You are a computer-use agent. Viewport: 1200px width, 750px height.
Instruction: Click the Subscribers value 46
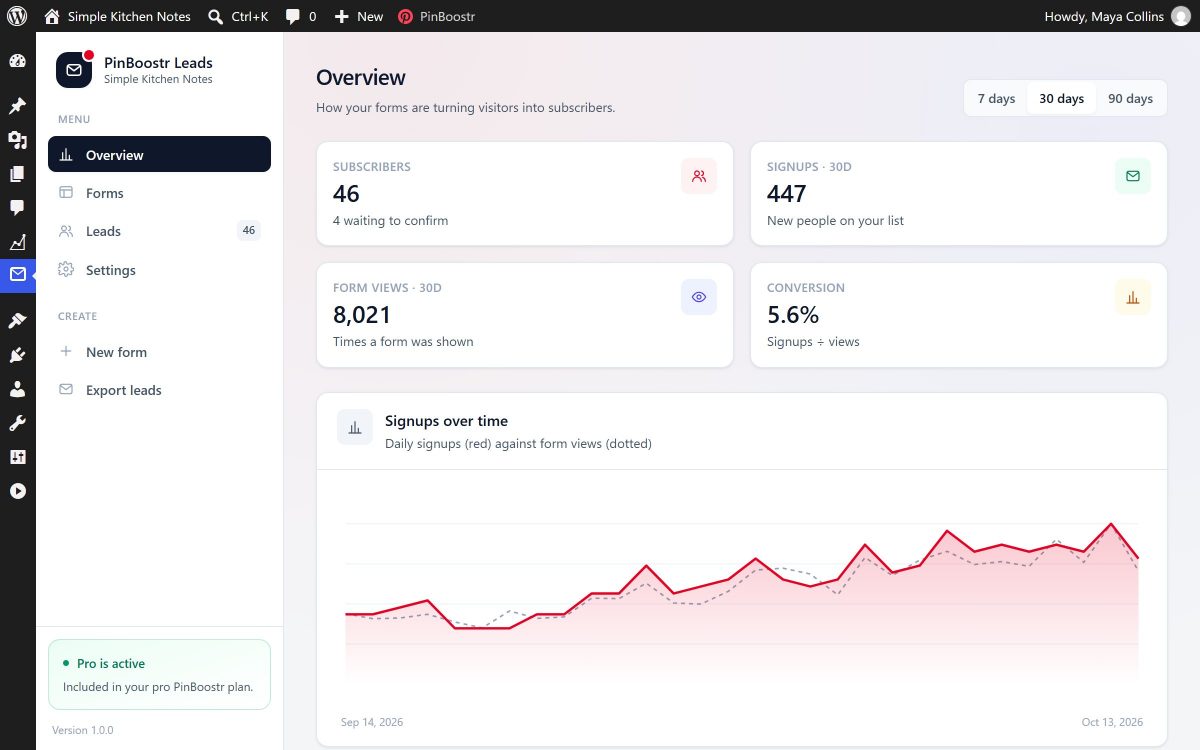[x=346, y=194]
